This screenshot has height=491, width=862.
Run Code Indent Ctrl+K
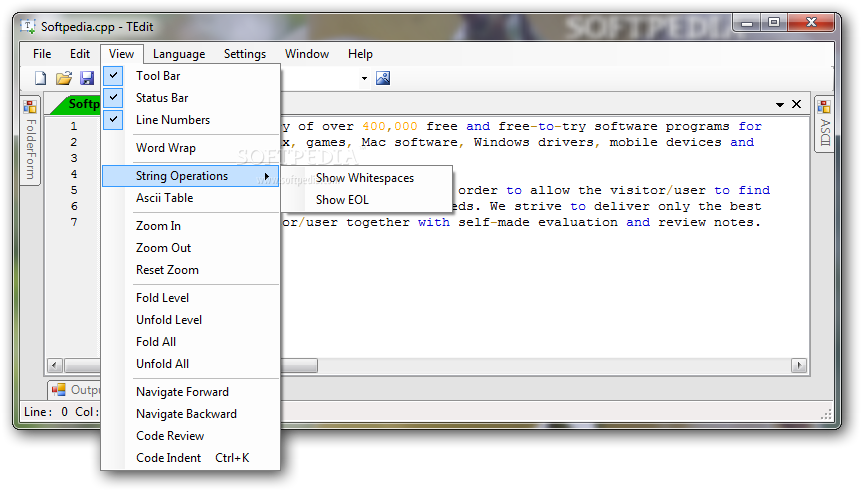pyautogui.click(x=191, y=458)
